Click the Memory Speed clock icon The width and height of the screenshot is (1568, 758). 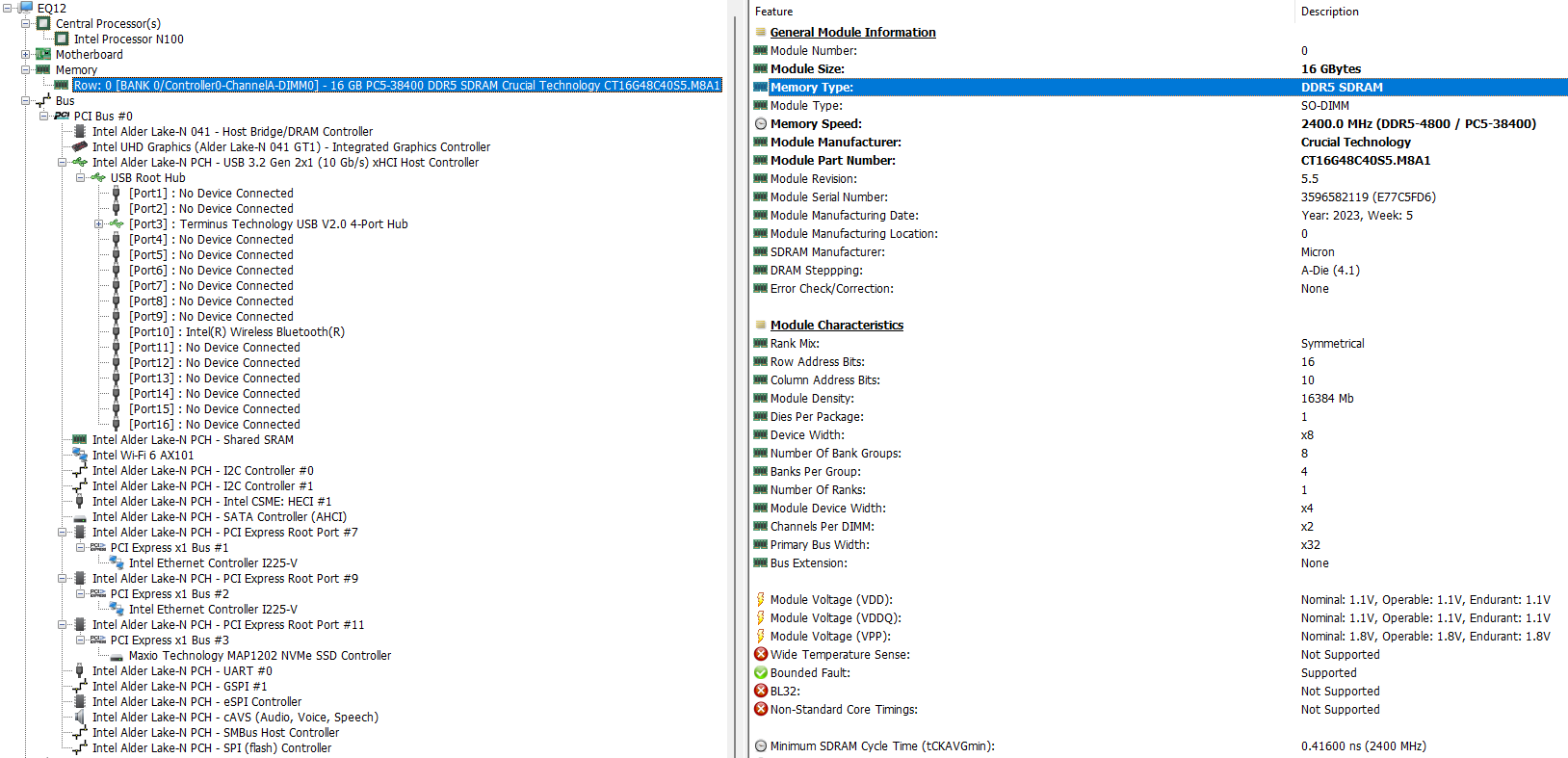[x=761, y=123]
